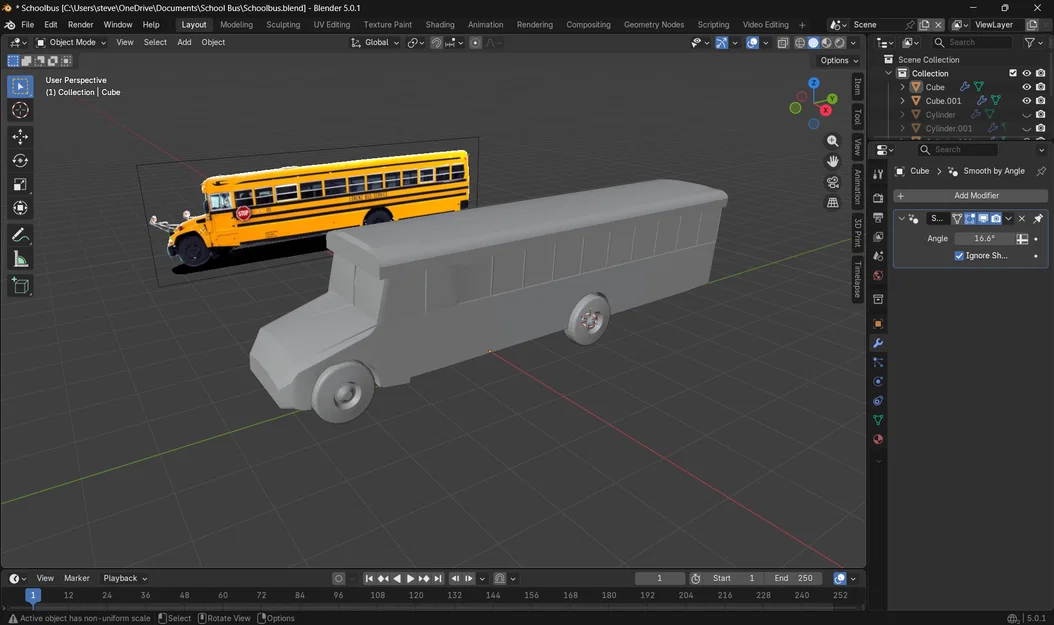Image resolution: width=1054 pixels, height=625 pixels.
Task: Toggle snapping magnet in header
Action: pyautogui.click(x=436, y=42)
